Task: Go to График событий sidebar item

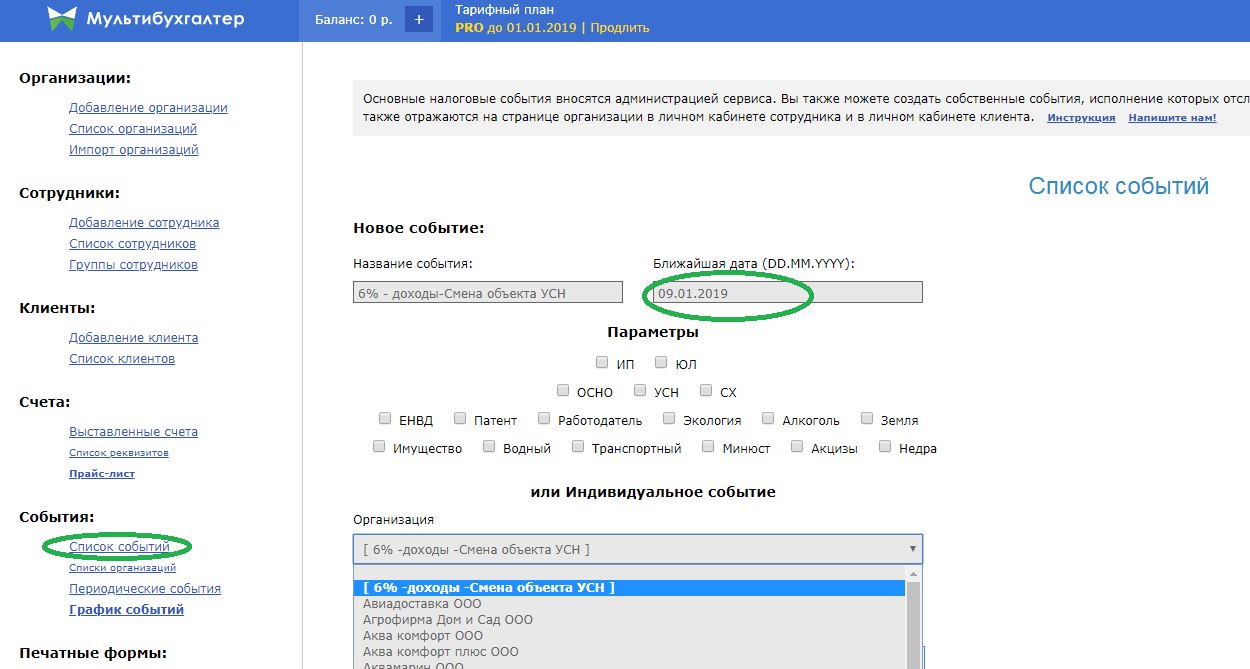Action: tap(126, 610)
